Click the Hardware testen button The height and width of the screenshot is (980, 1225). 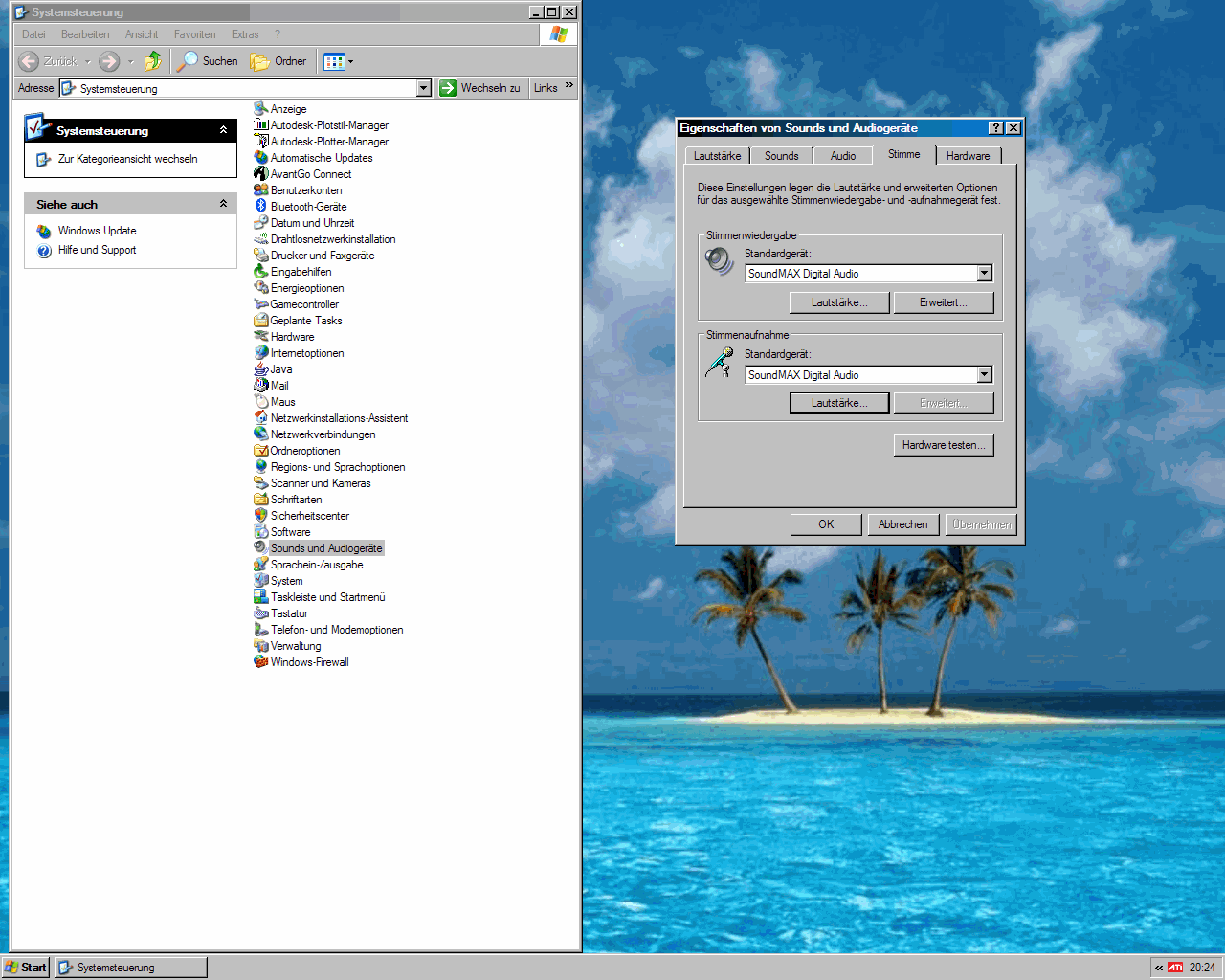(943, 445)
